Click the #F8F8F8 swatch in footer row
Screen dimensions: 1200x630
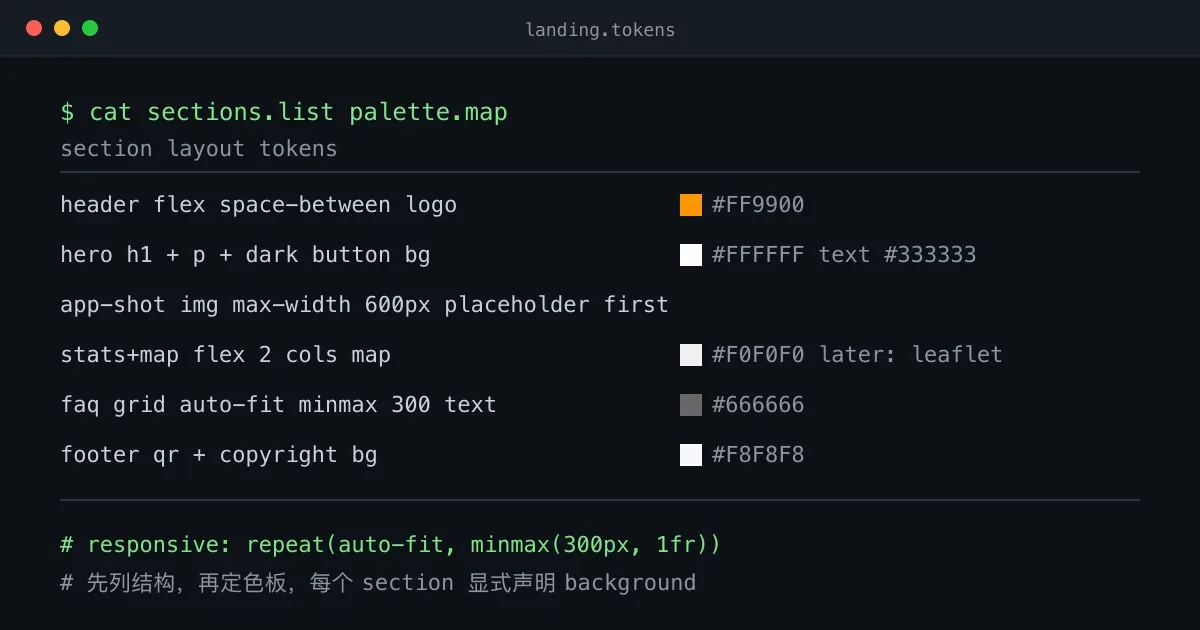point(691,455)
